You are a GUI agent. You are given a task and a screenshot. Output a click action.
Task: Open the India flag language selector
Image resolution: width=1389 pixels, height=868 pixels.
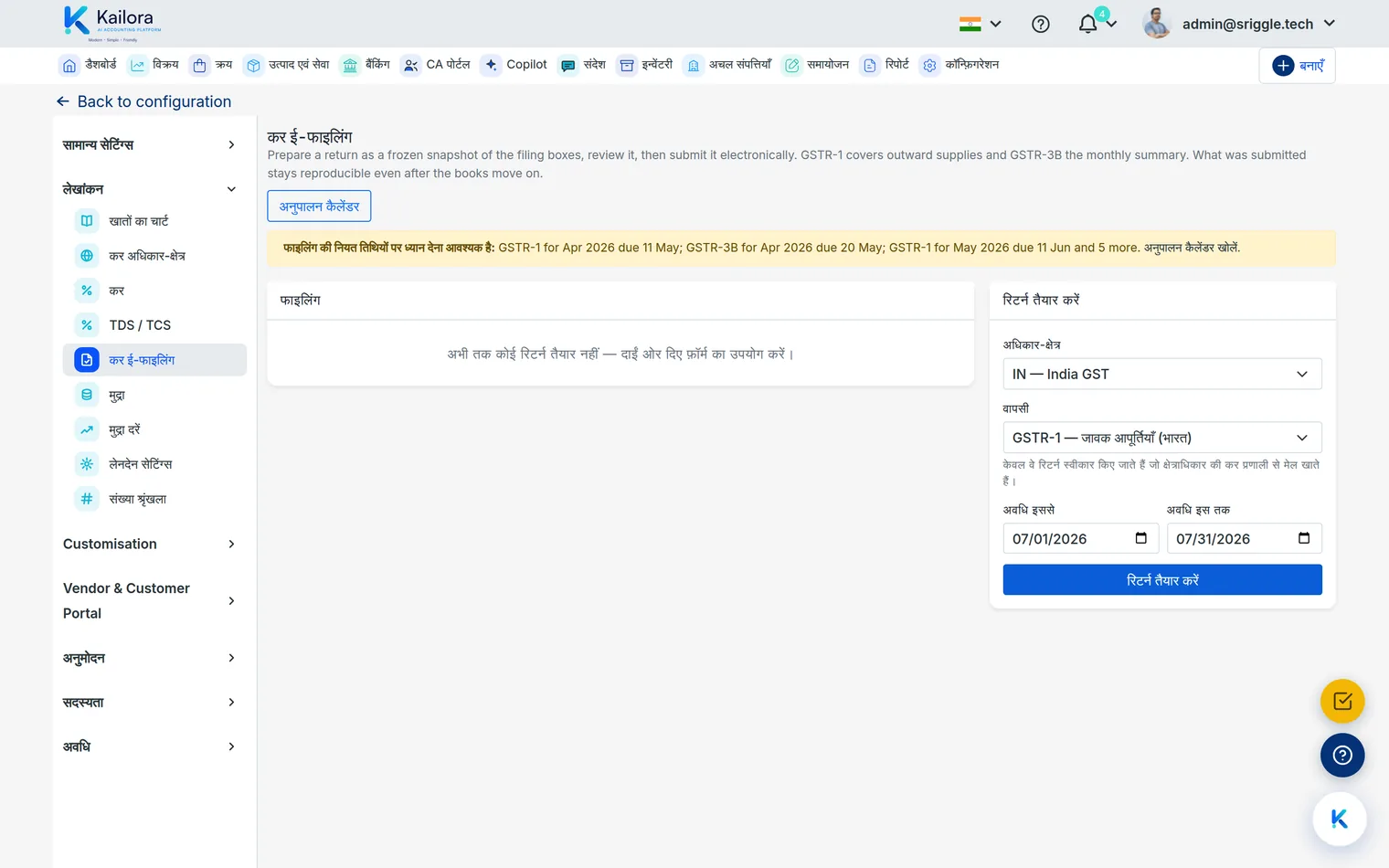point(980,24)
